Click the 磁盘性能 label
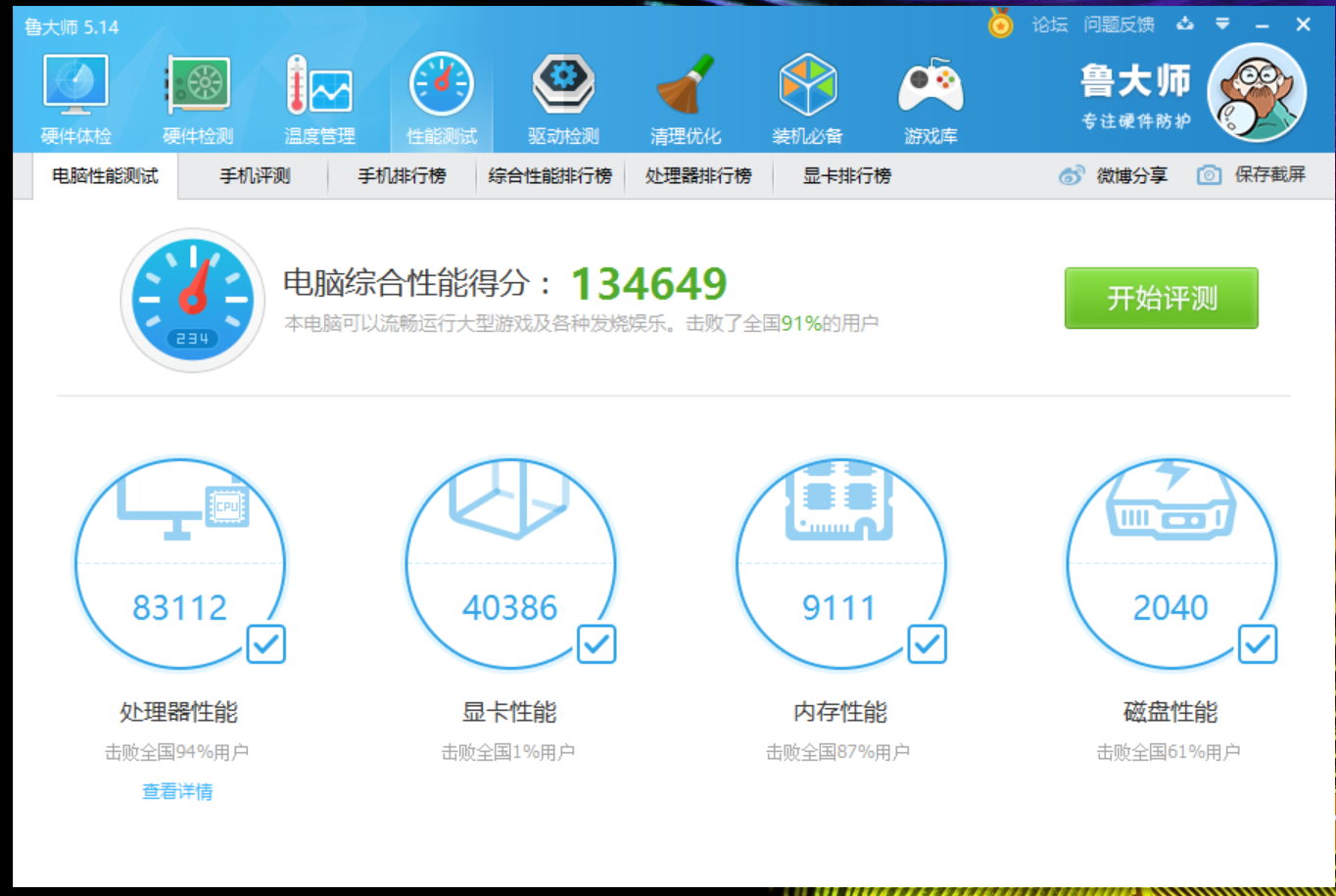This screenshot has width=1336, height=896. click(x=1171, y=712)
